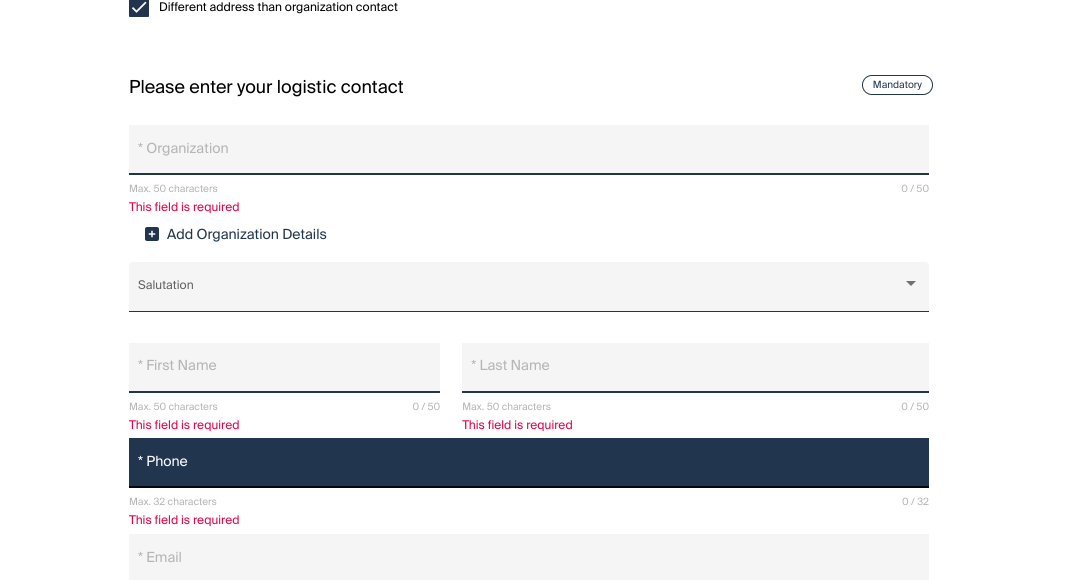Click the Organization required-field error message
Viewport: 1075px width, 580px height.
pos(184,207)
